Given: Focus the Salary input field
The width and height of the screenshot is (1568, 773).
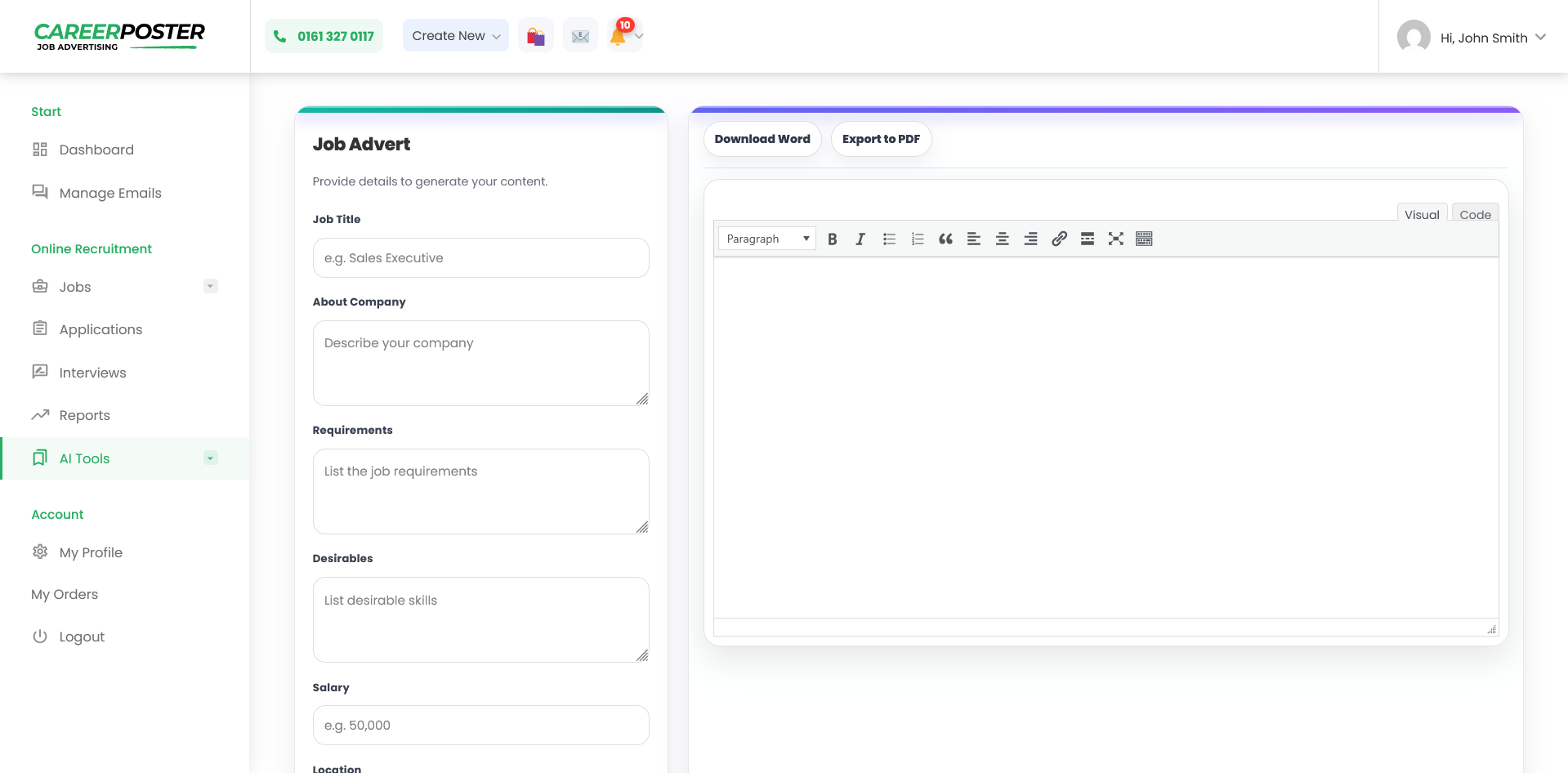Looking at the screenshot, I should tap(480, 725).
